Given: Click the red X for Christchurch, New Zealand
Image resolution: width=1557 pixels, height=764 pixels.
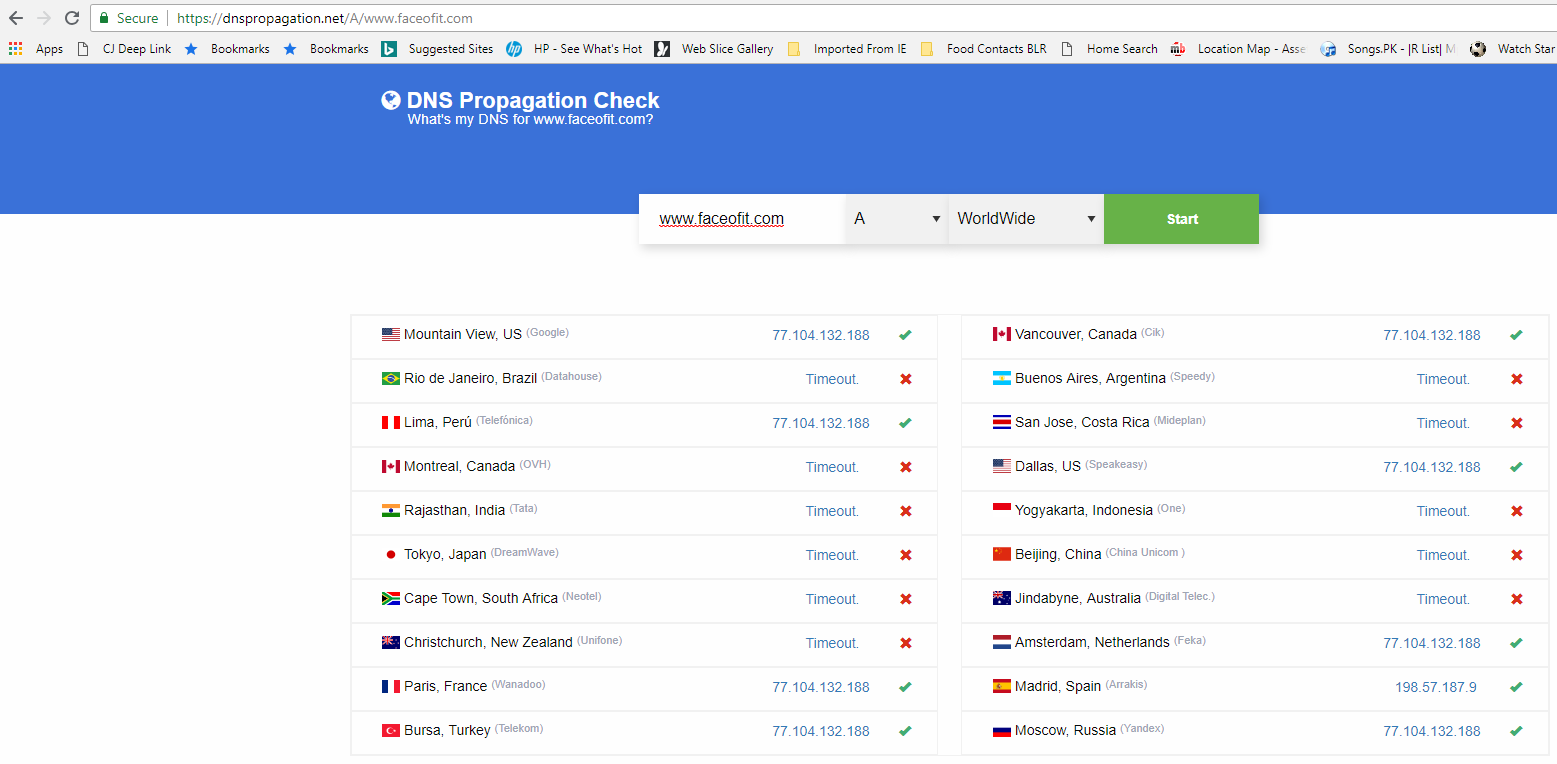Looking at the screenshot, I should pos(906,643).
